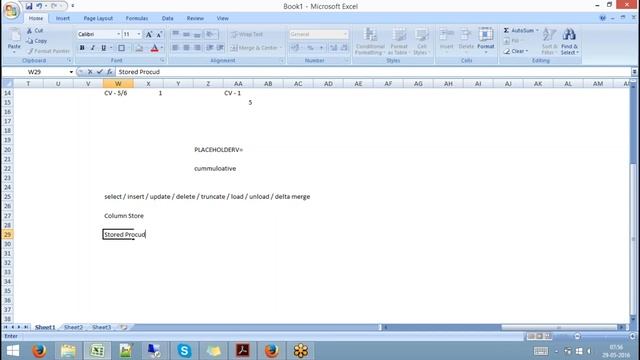Image resolution: width=640 pixels, height=360 pixels.
Task: Open Sort & Filter menu
Action: point(549,41)
